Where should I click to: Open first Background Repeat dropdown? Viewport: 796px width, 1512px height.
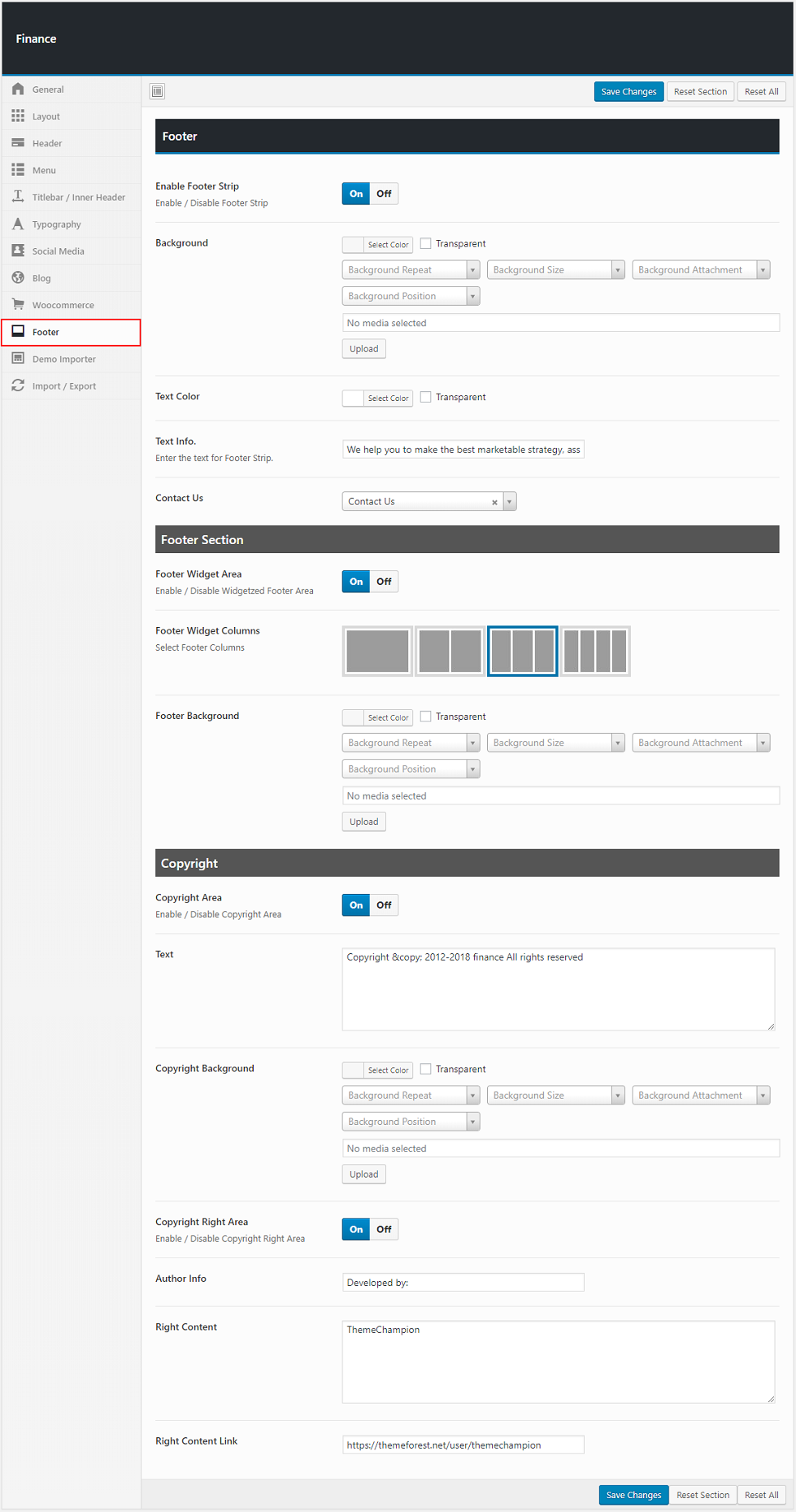pyautogui.click(x=411, y=270)
